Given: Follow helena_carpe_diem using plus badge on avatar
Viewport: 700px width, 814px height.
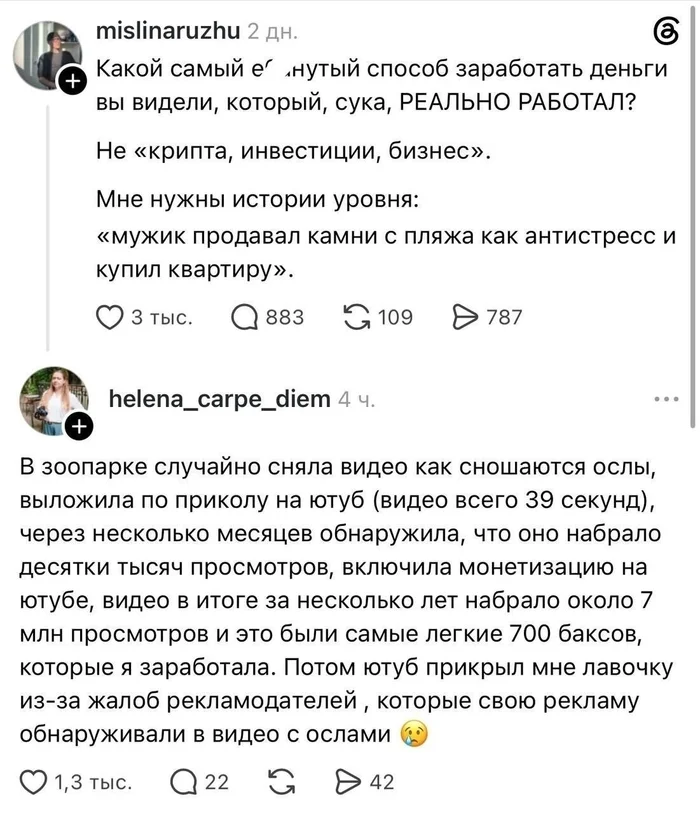Looking at the screenshot, I should pyautogui.click(x=79, y=427).
